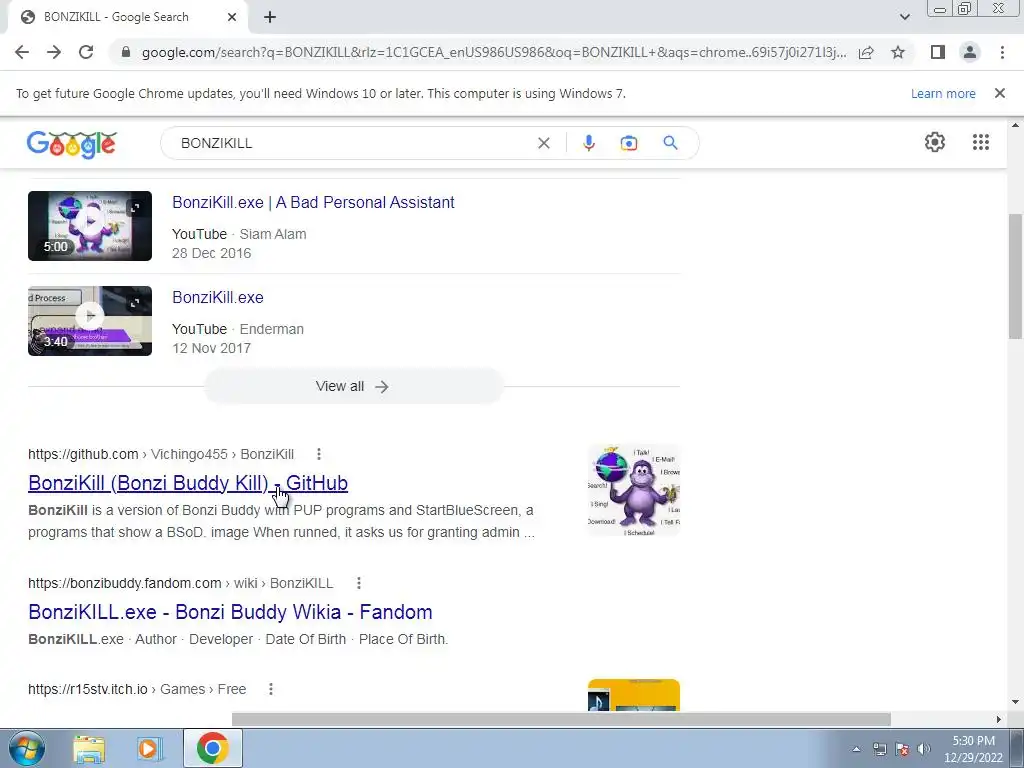The width and height of the screenshot is (1024, 768).
Task: Bookmark this page with the star
Action: (x=898, y=52)
